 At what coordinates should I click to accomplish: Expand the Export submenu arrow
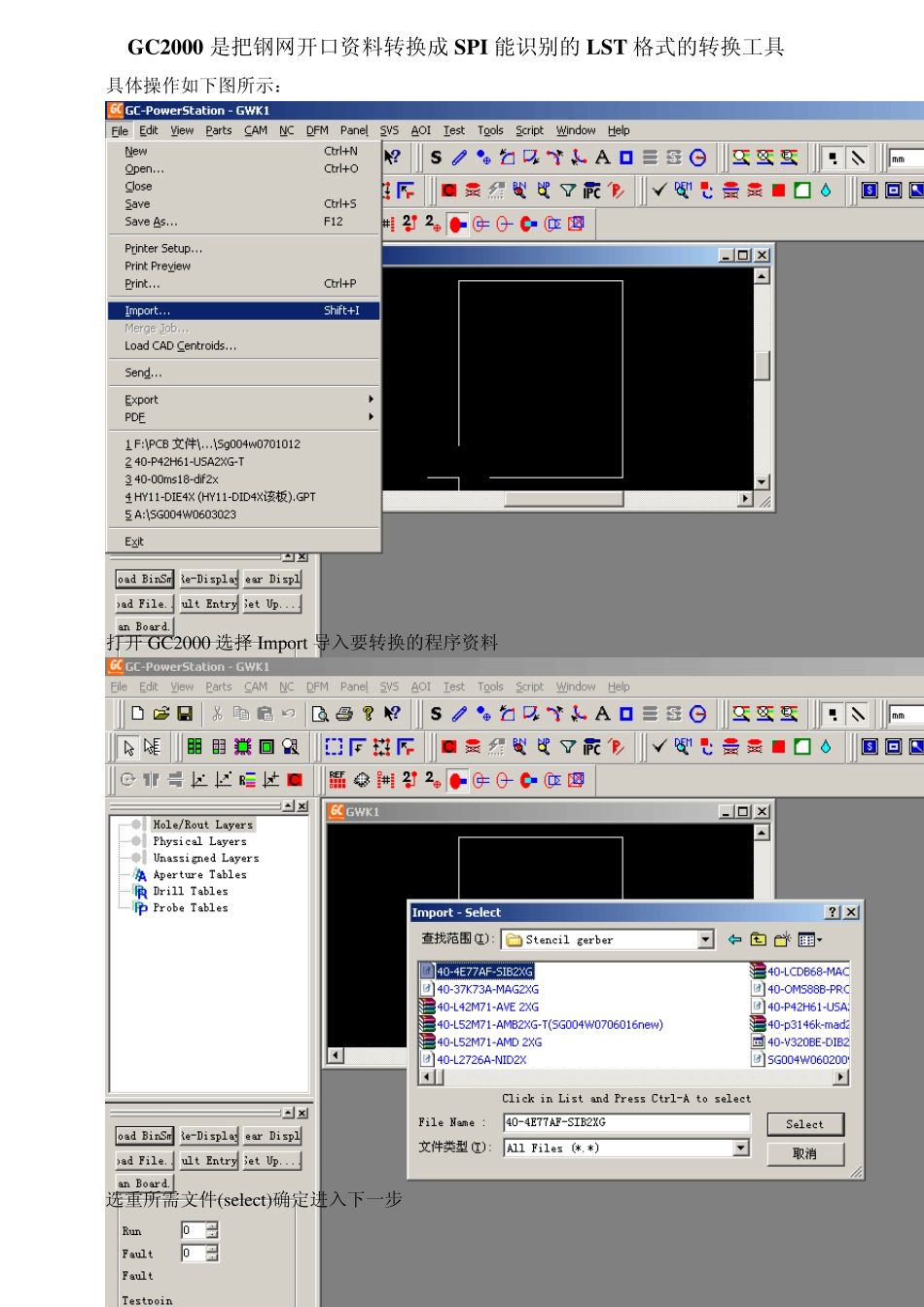point(371,400)
